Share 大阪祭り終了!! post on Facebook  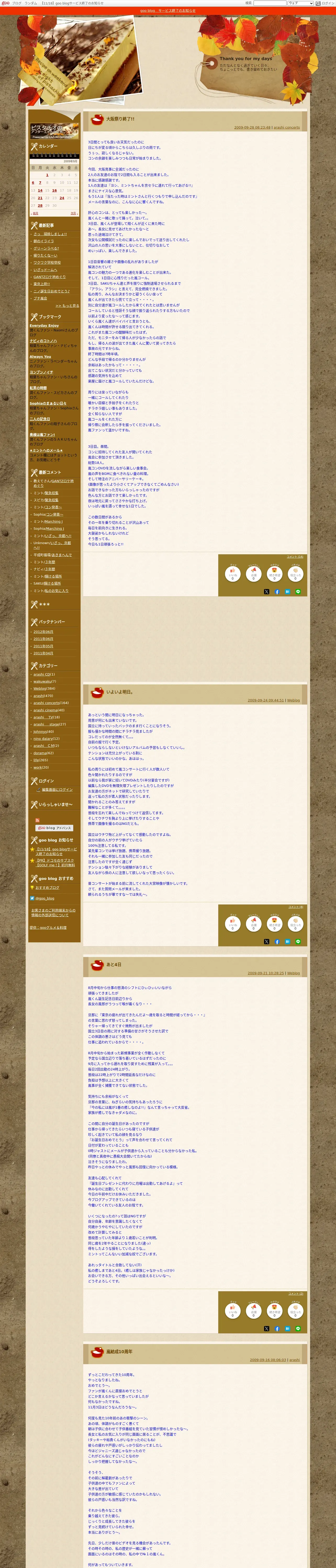click(277, 592)
